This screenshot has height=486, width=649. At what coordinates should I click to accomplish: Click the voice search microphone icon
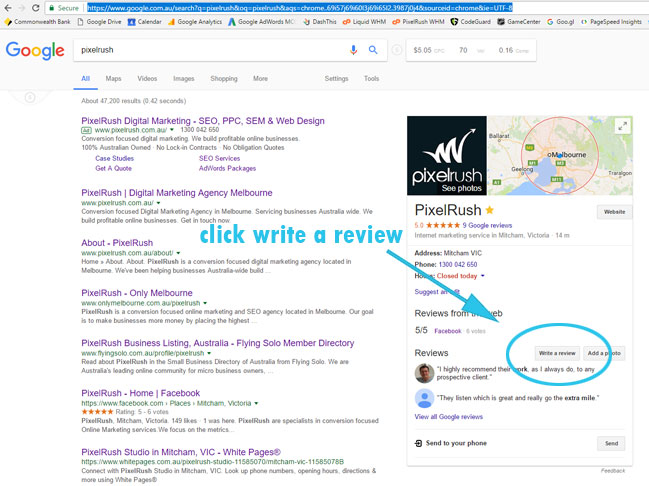click(x=353, y=49)
